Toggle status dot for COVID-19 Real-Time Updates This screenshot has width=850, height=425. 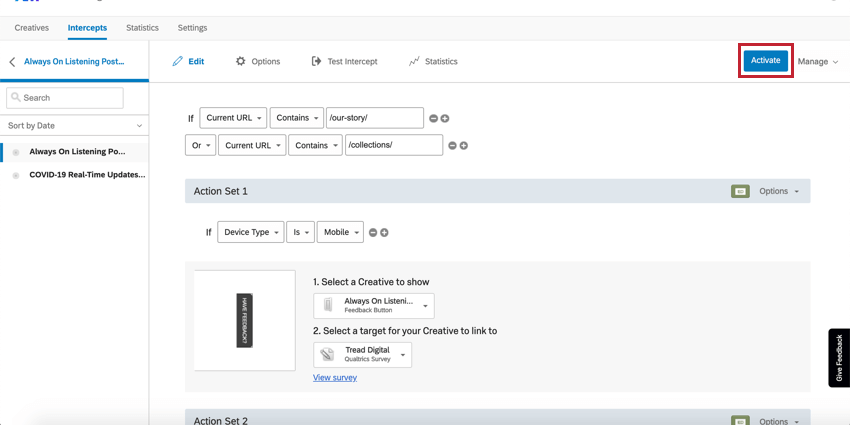coord(16,175)
